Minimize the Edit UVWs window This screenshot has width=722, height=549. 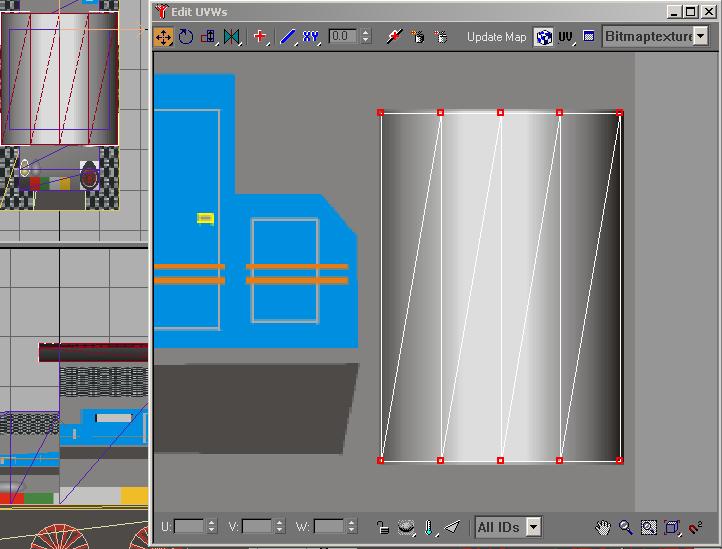674,12
